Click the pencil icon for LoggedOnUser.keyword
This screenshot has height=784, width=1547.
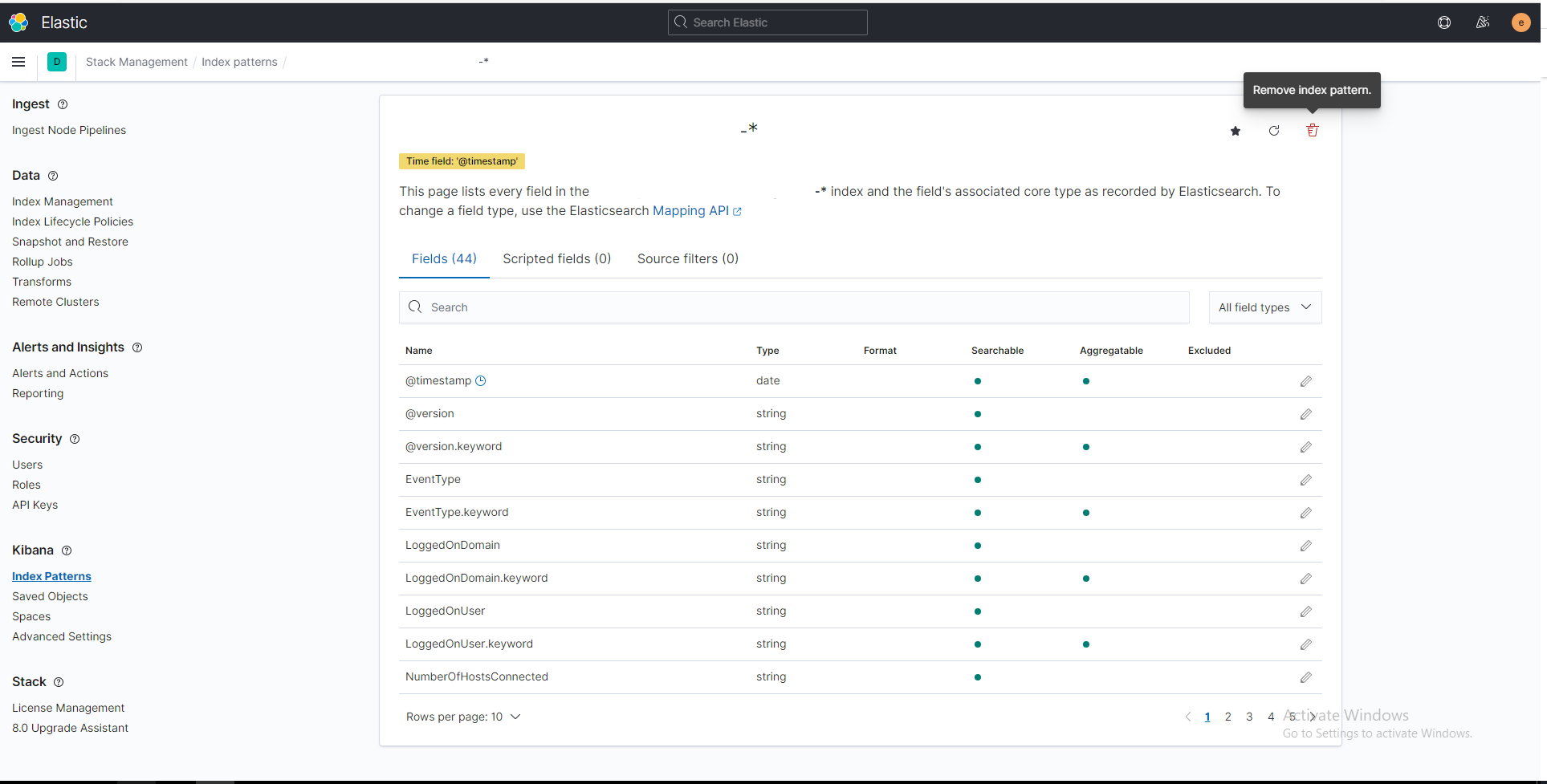tap(1306, 644)
